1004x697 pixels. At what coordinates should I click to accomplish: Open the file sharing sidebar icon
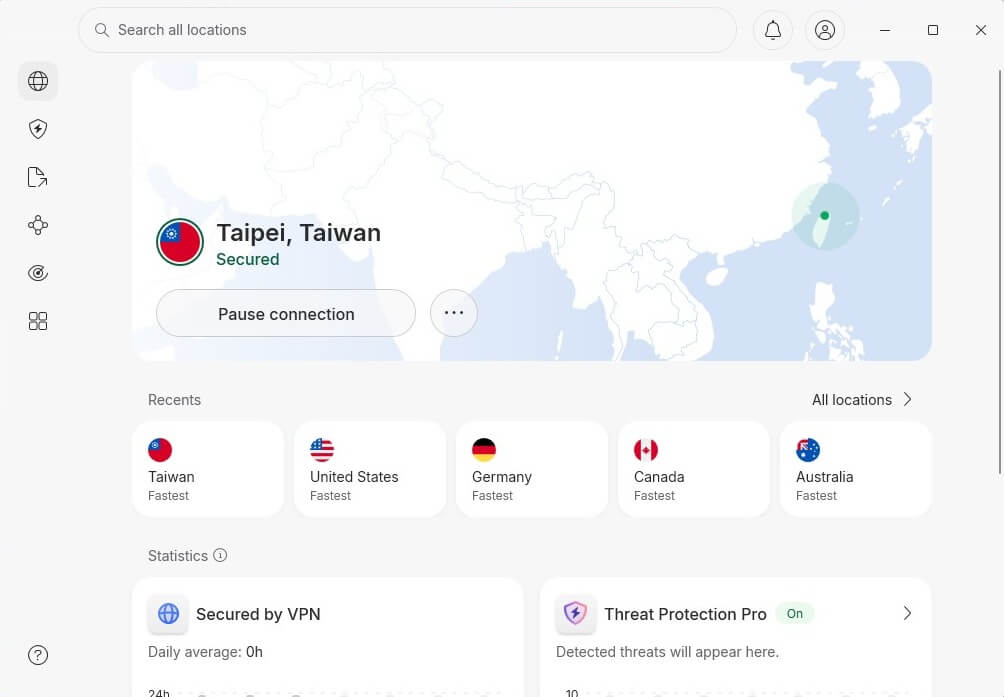pos(37,176)
